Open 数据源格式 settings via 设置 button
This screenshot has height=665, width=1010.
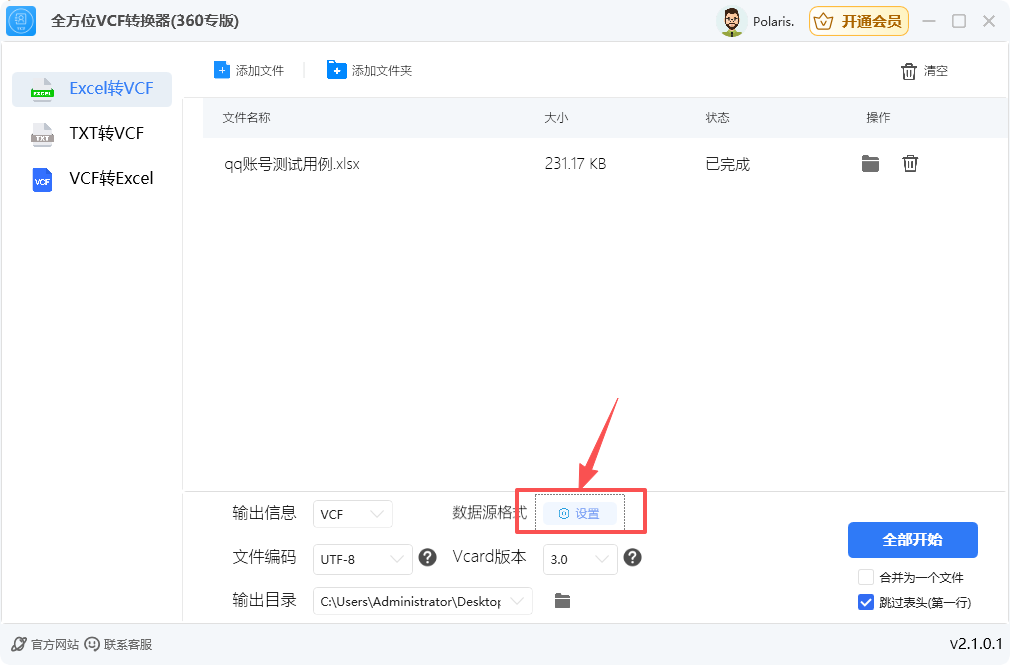[x=582, y=513]
